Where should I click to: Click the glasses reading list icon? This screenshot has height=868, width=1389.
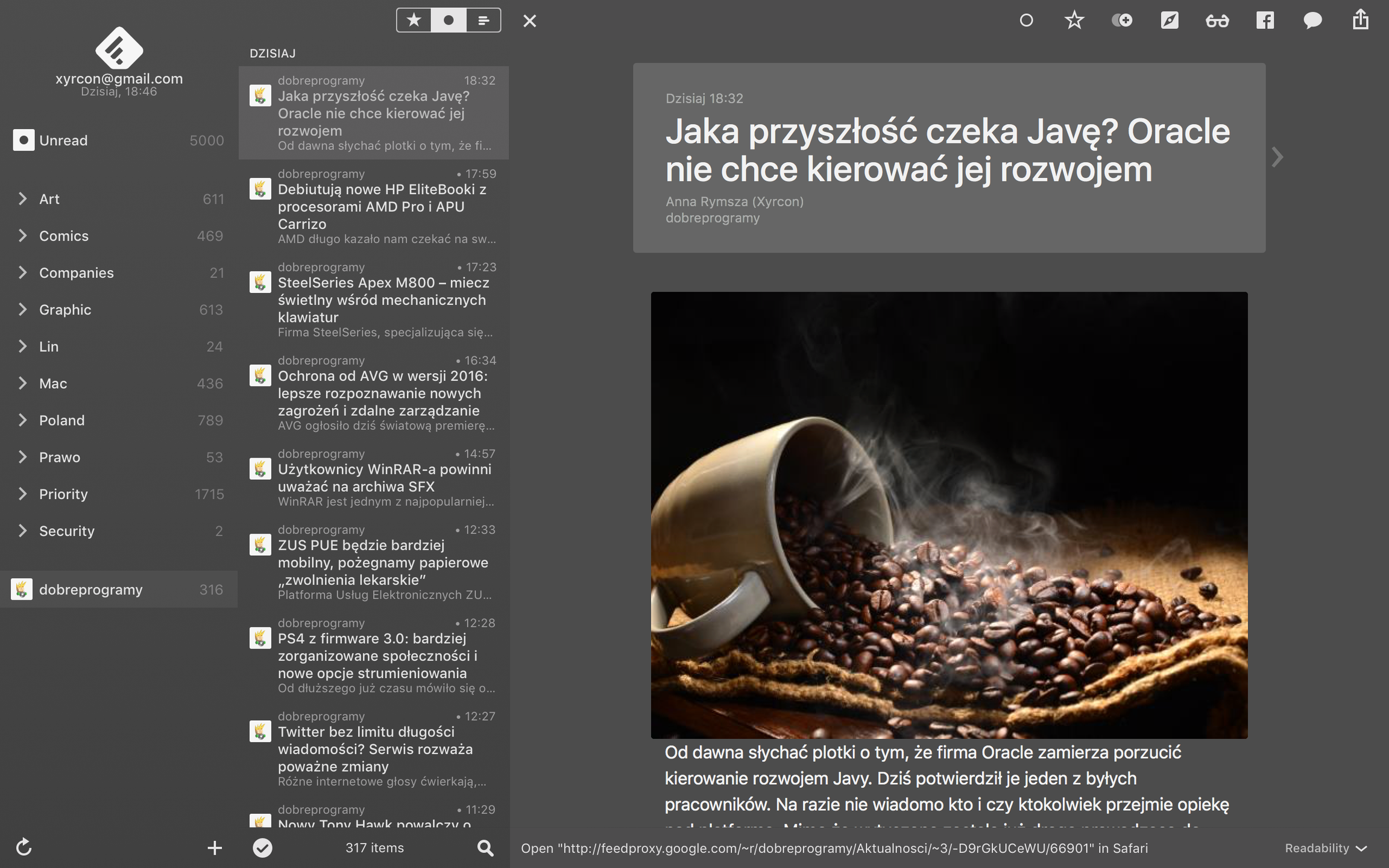1217,22
